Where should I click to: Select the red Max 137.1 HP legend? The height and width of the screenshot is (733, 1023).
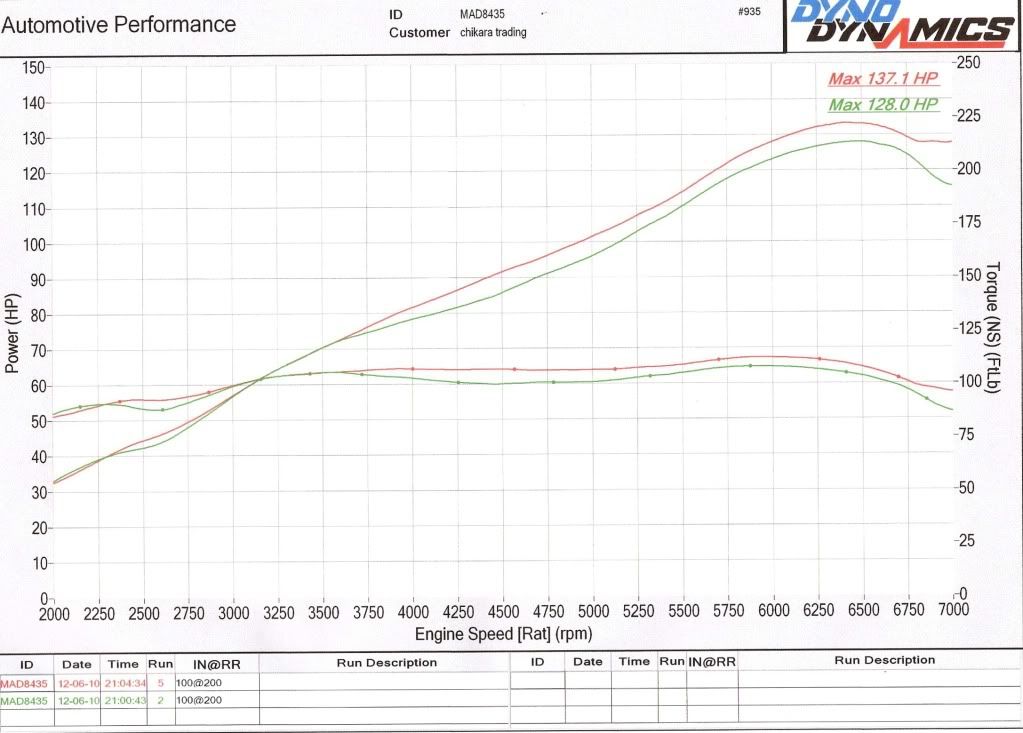point(883,79)
